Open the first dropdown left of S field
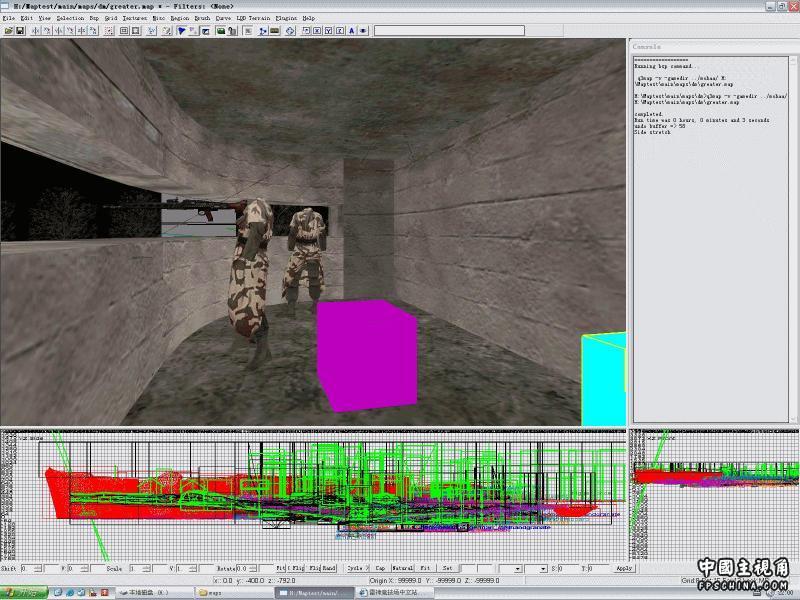Image resolution: width=800 pixels, height=600 pixels. (x=512, y=568)
